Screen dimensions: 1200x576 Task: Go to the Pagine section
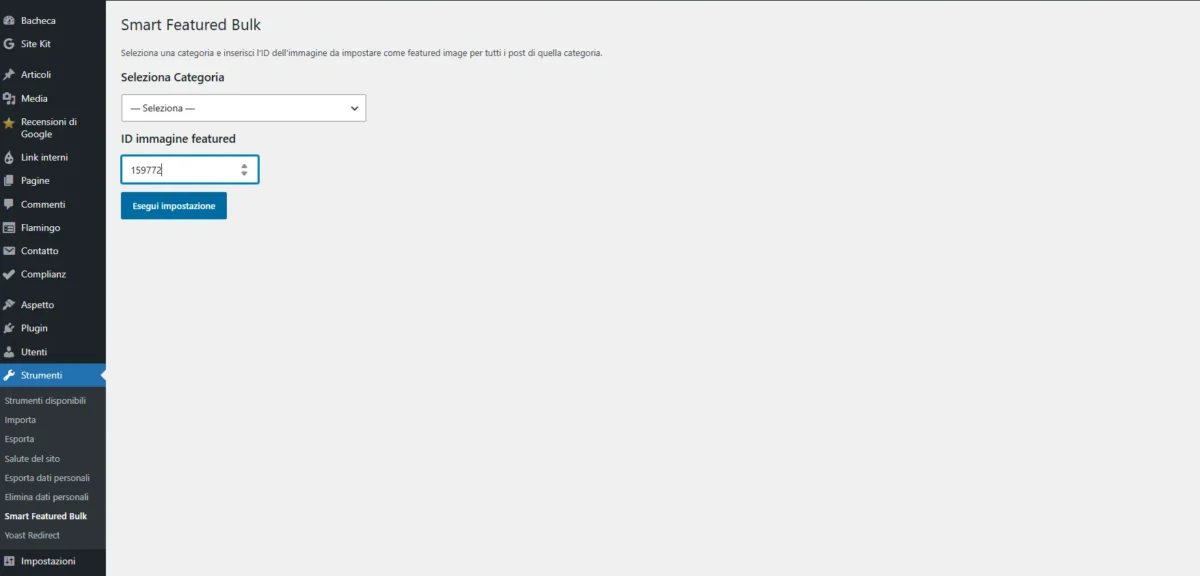point(53,181)
